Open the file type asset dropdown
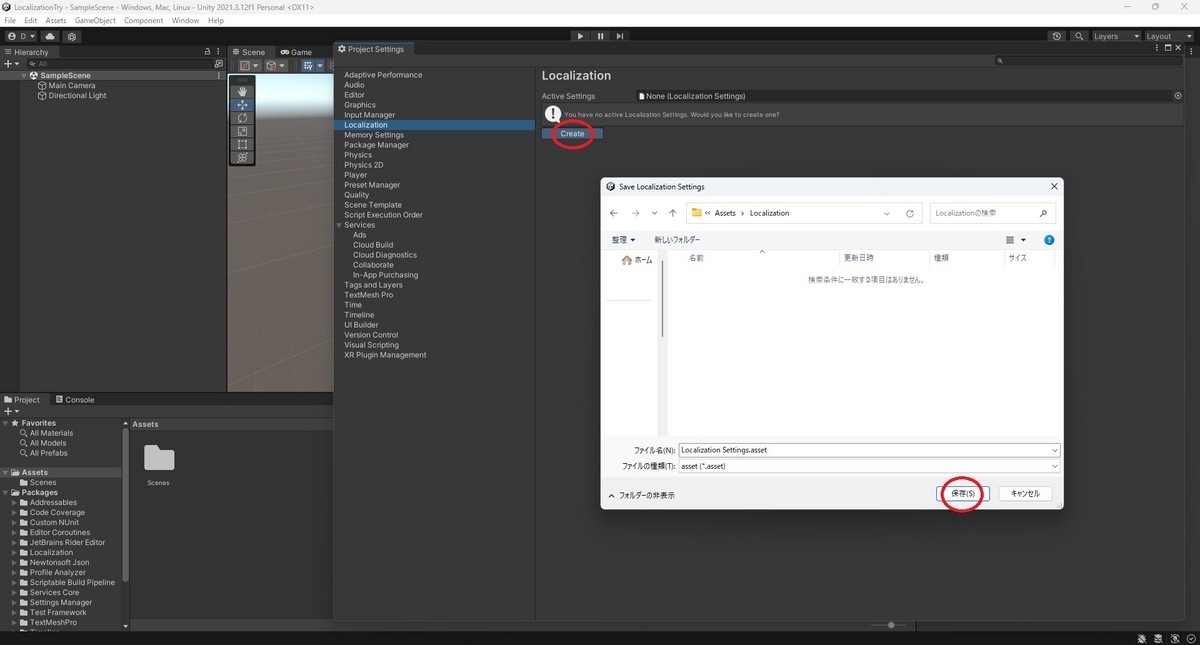1200x645 pixels. (x=1055, y=466)
